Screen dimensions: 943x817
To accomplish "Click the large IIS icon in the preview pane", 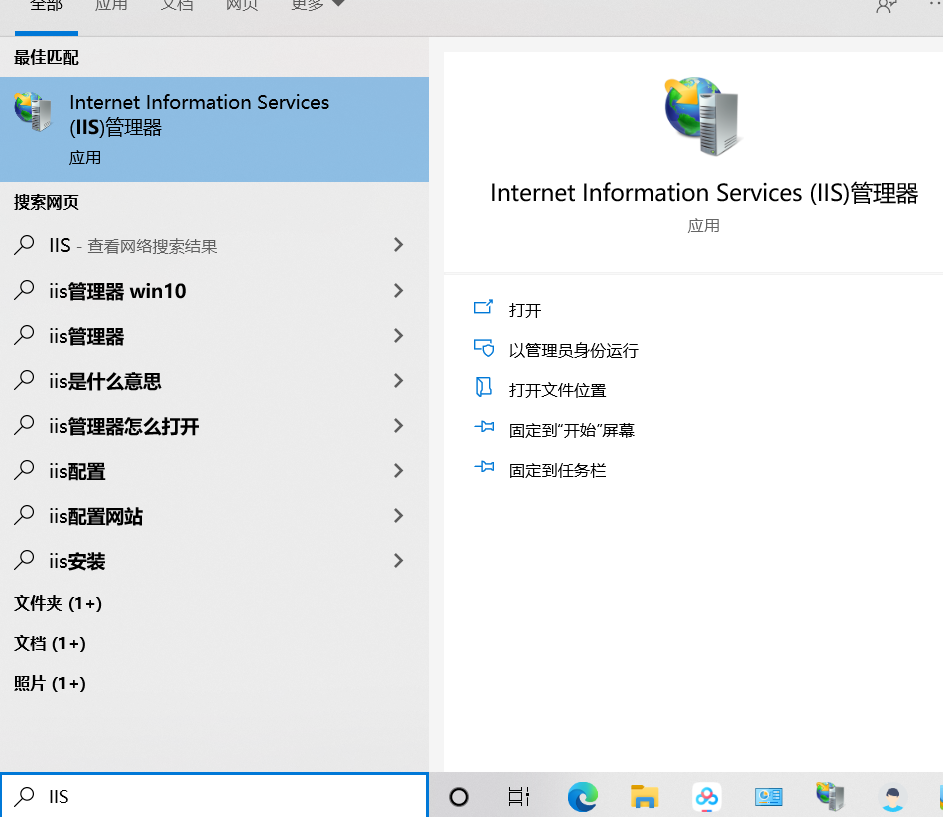I will (x=702, y=116).
